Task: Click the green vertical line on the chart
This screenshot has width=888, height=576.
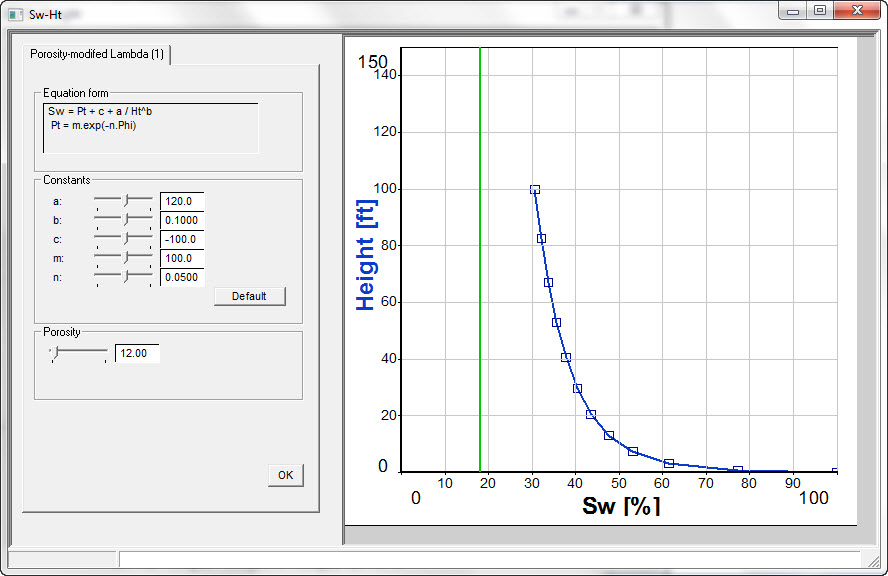Action: click(480, 300)
